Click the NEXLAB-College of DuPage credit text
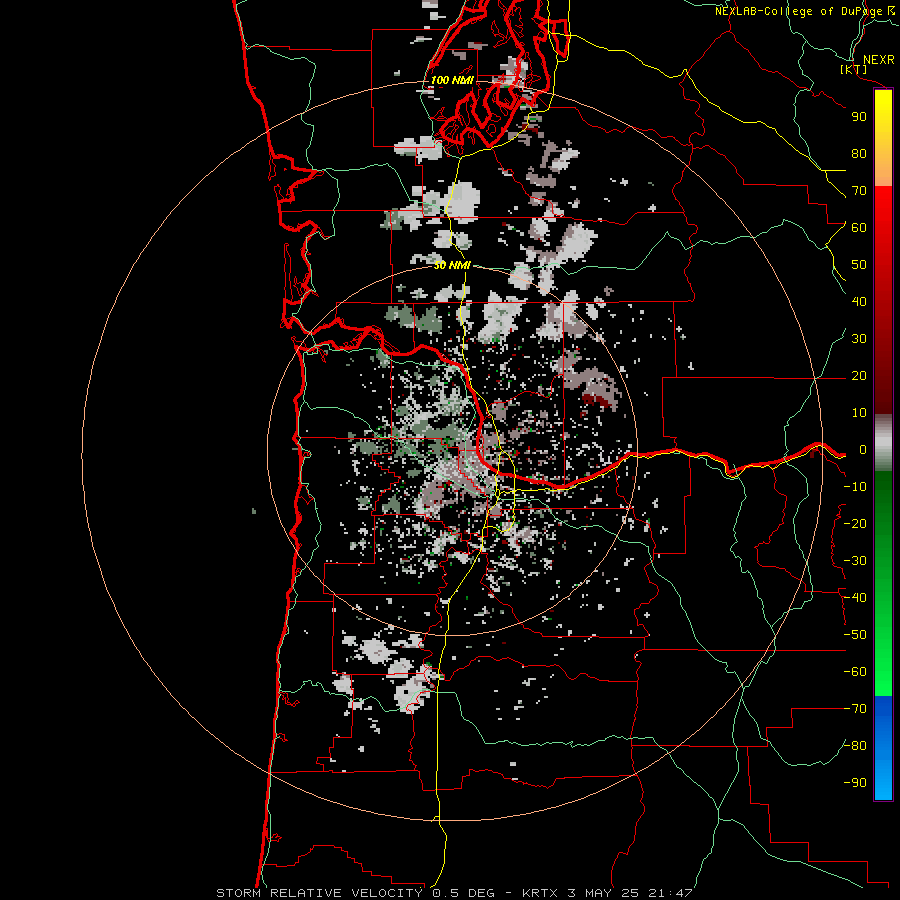Viewport: 900px width, 900px height. pyautogui.click(x=798, y=11)
